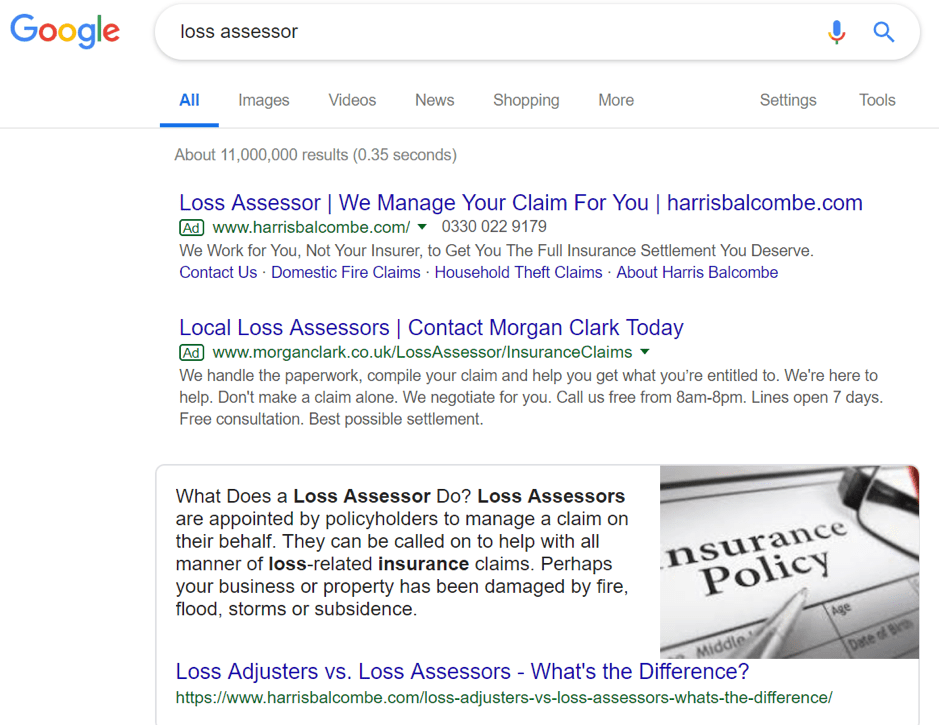Click the Insurance Policy snippet image
This screenshot has height=725, width=939.
[789, 562]
